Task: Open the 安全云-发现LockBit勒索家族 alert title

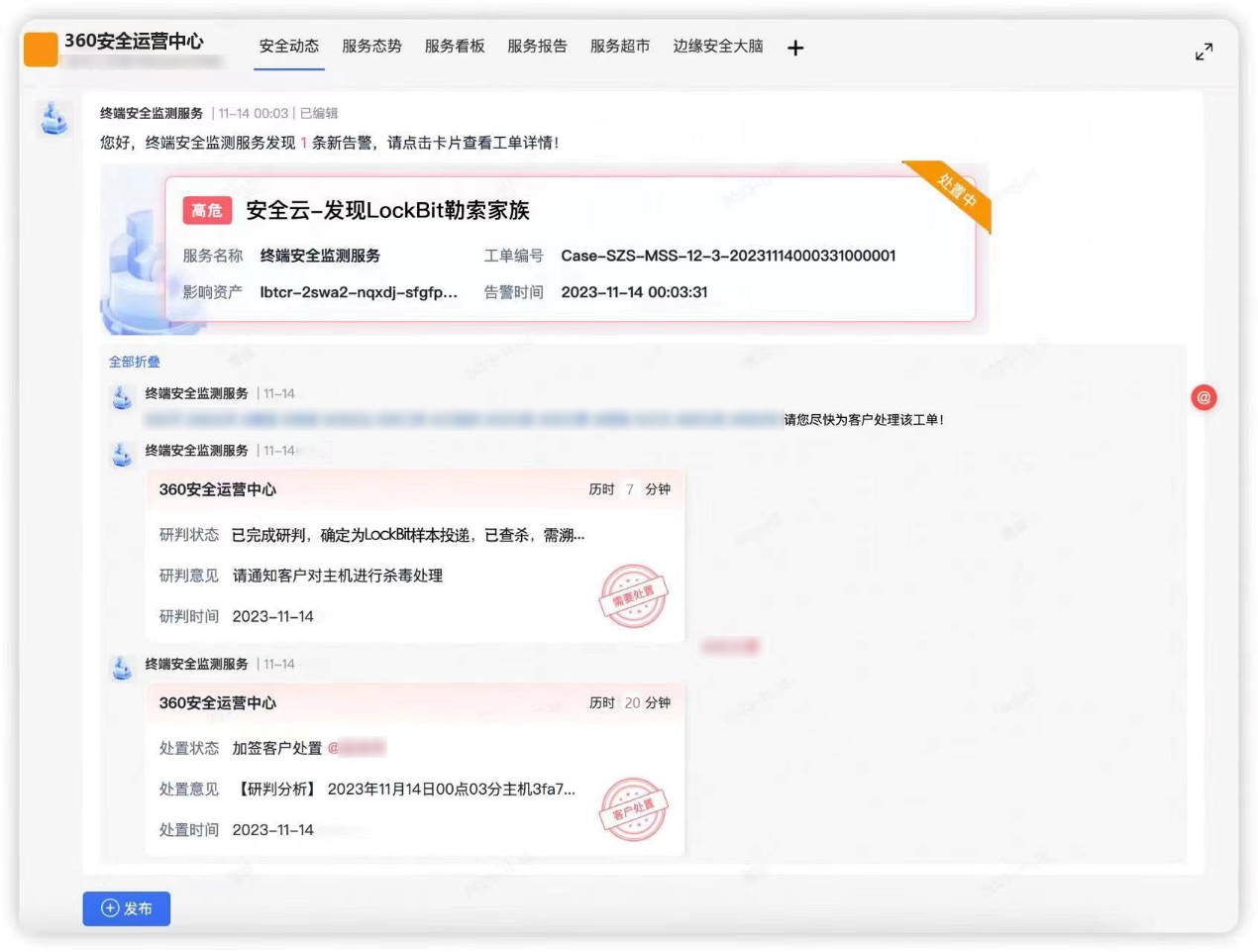Action: tap(387, 210)
